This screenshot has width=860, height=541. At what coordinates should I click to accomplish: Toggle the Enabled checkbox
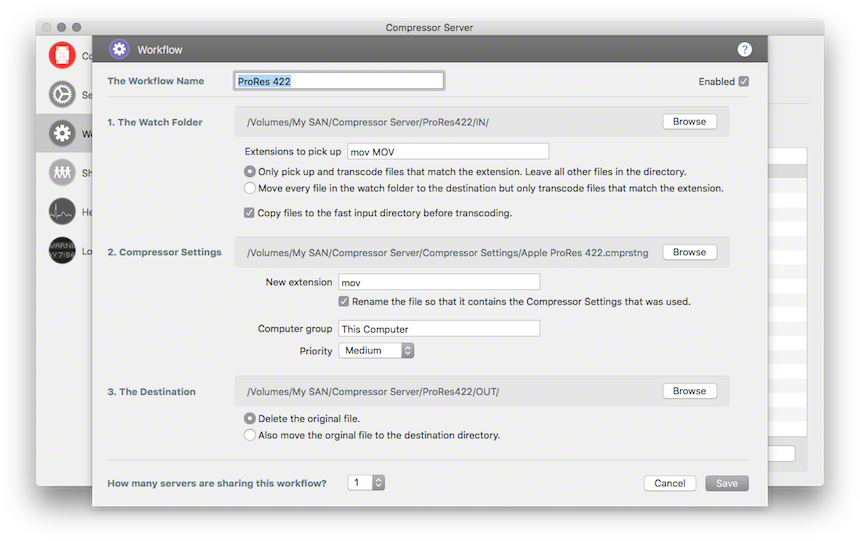743,81
